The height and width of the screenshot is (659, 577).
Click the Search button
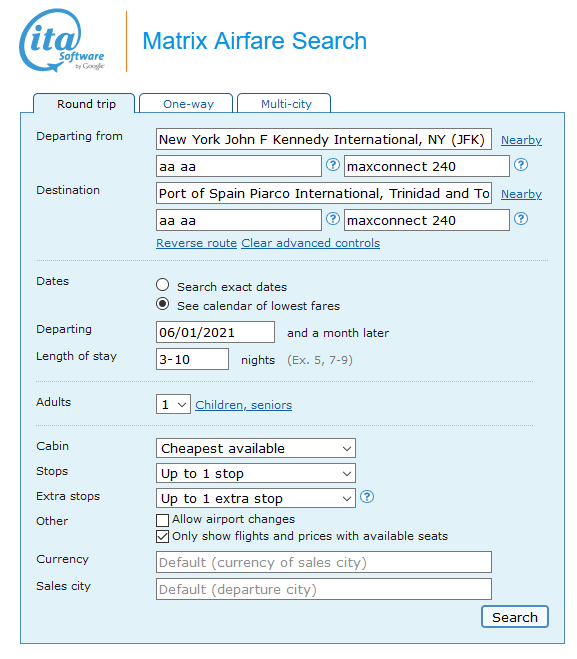coord(515,617)
